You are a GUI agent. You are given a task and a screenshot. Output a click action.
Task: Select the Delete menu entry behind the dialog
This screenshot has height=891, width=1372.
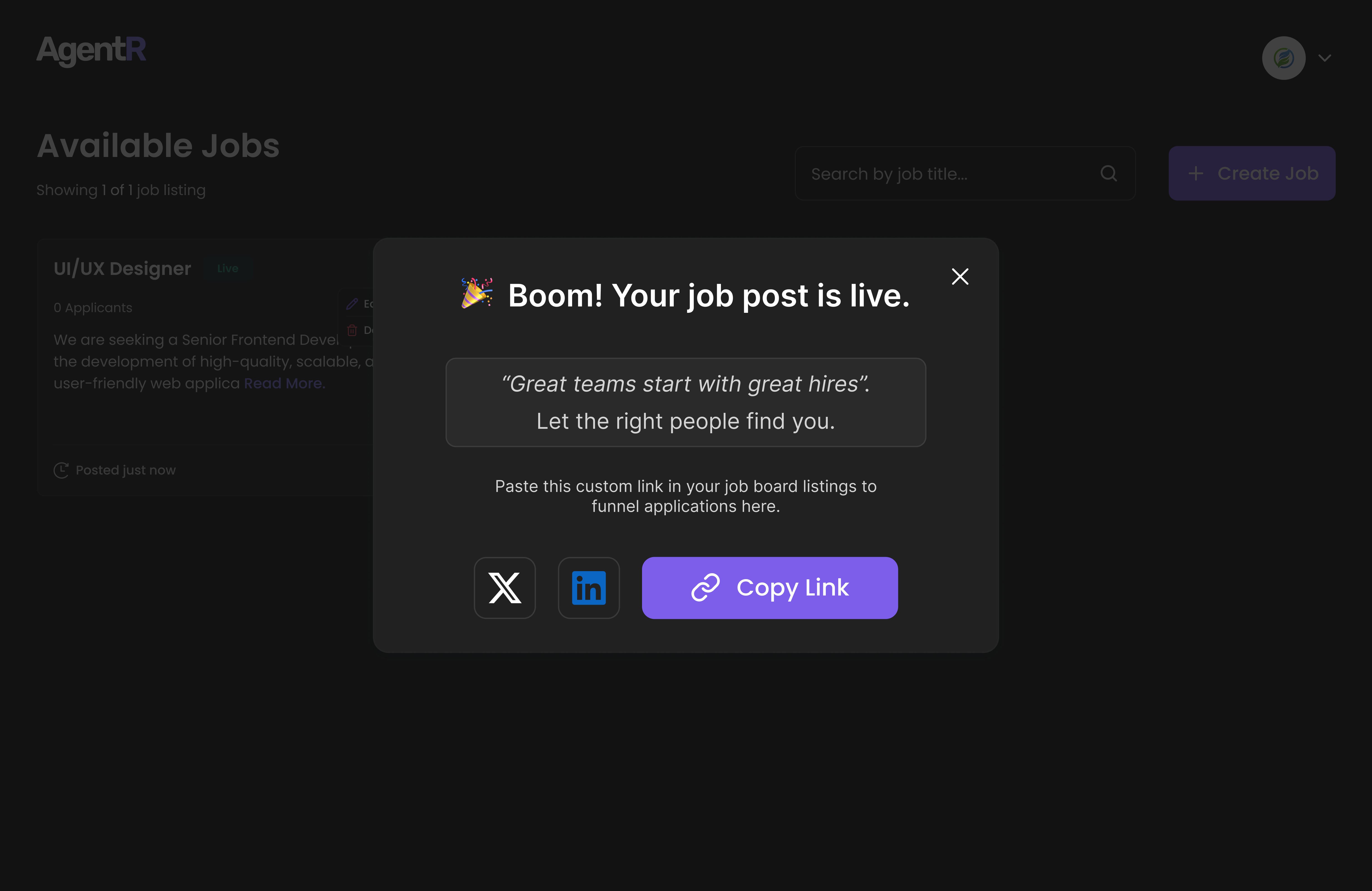tap(369, 330)
